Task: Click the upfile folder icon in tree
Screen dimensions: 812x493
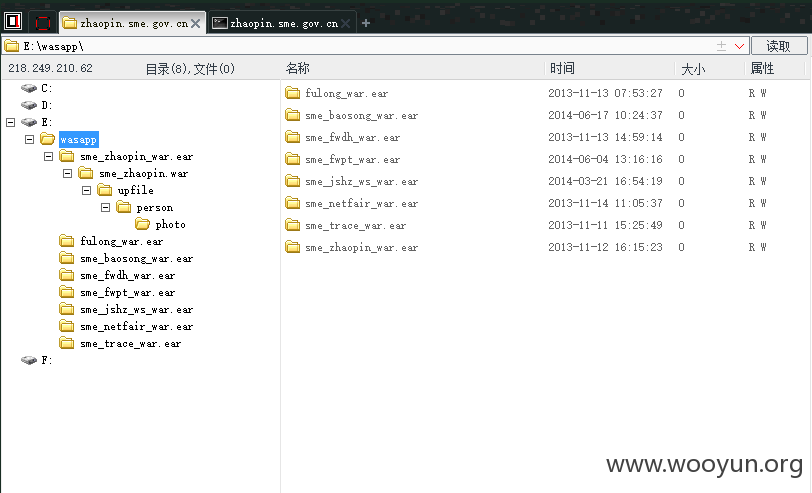Action: click(x=105, y=191)
